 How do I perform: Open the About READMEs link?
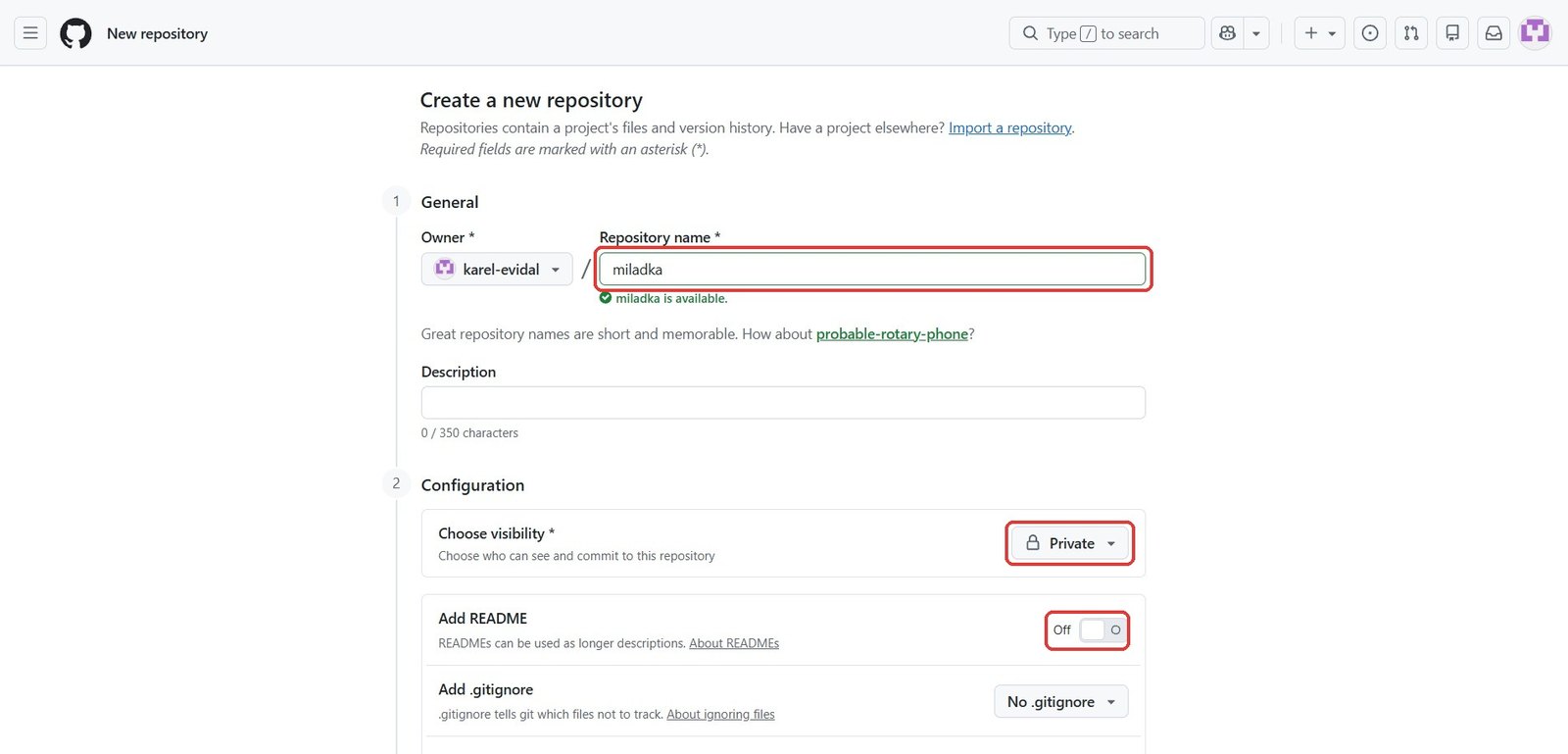tap(734, 643)
